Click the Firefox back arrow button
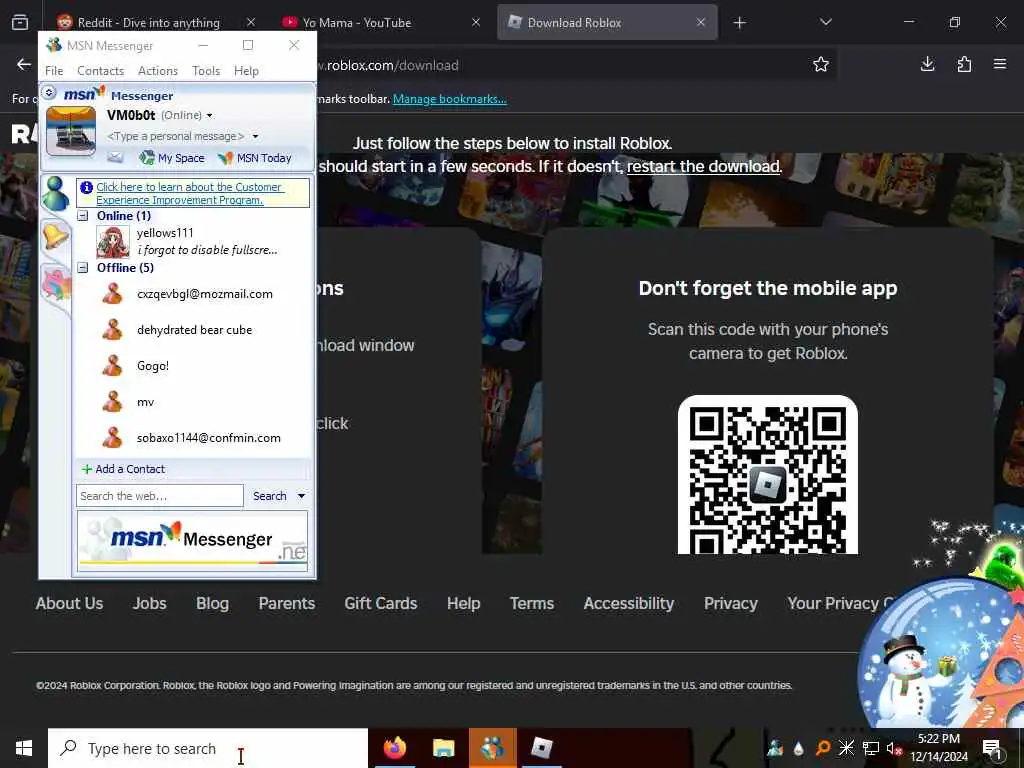 tap(24, 64)
